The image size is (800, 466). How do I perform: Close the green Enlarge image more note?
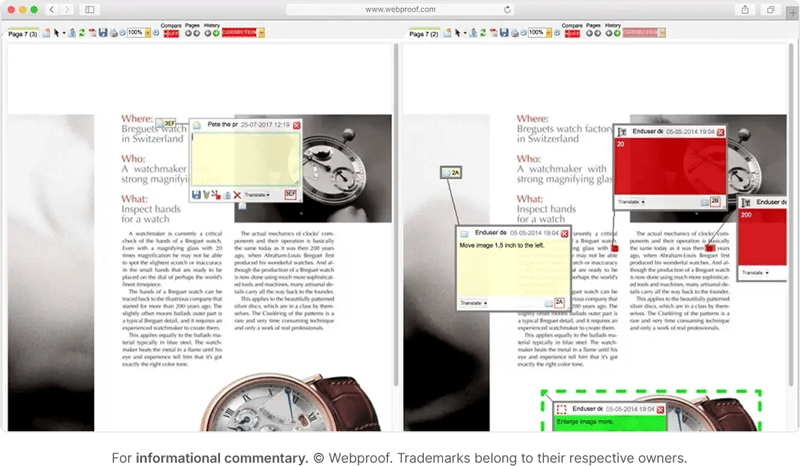[x=660, y=409]
